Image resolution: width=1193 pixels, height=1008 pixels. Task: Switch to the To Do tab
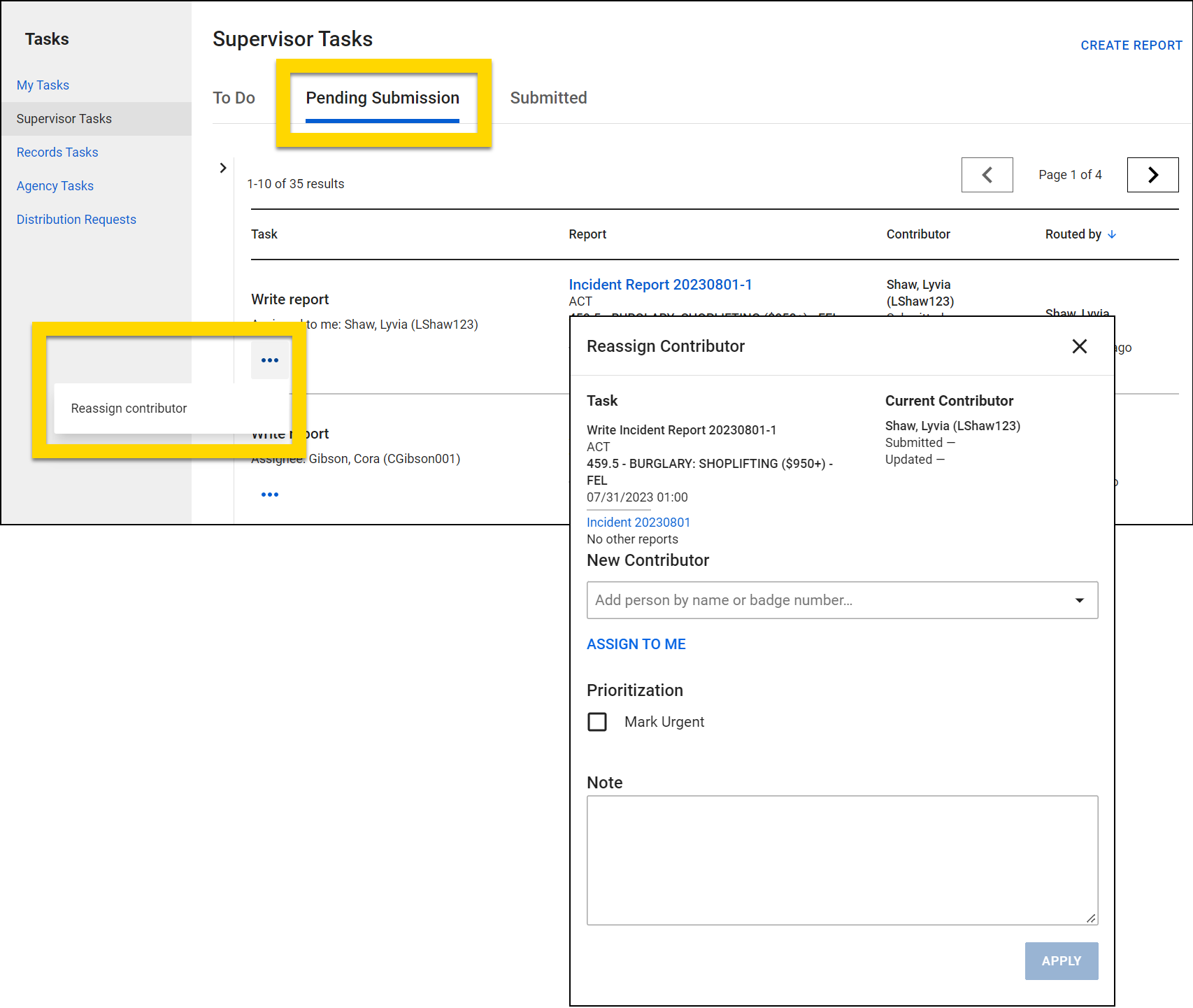[x=234, y=98]
